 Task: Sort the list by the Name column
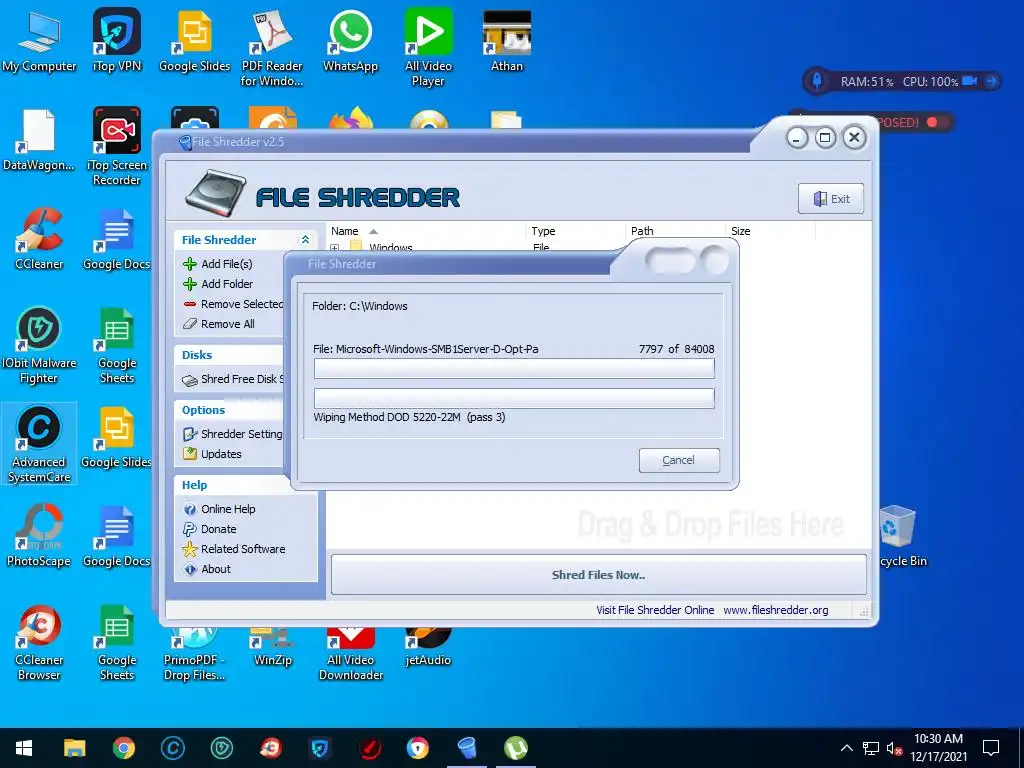tap(344, 231)
